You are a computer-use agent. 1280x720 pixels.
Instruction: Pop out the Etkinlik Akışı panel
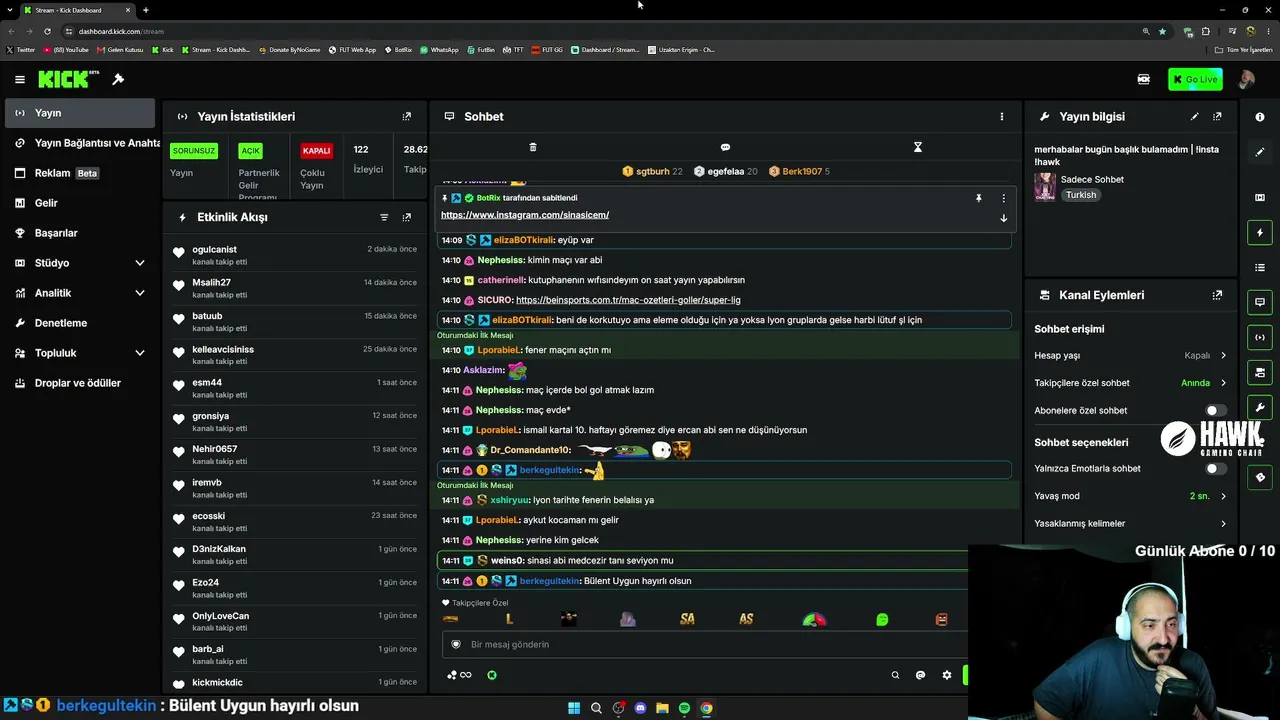point(406,217)
